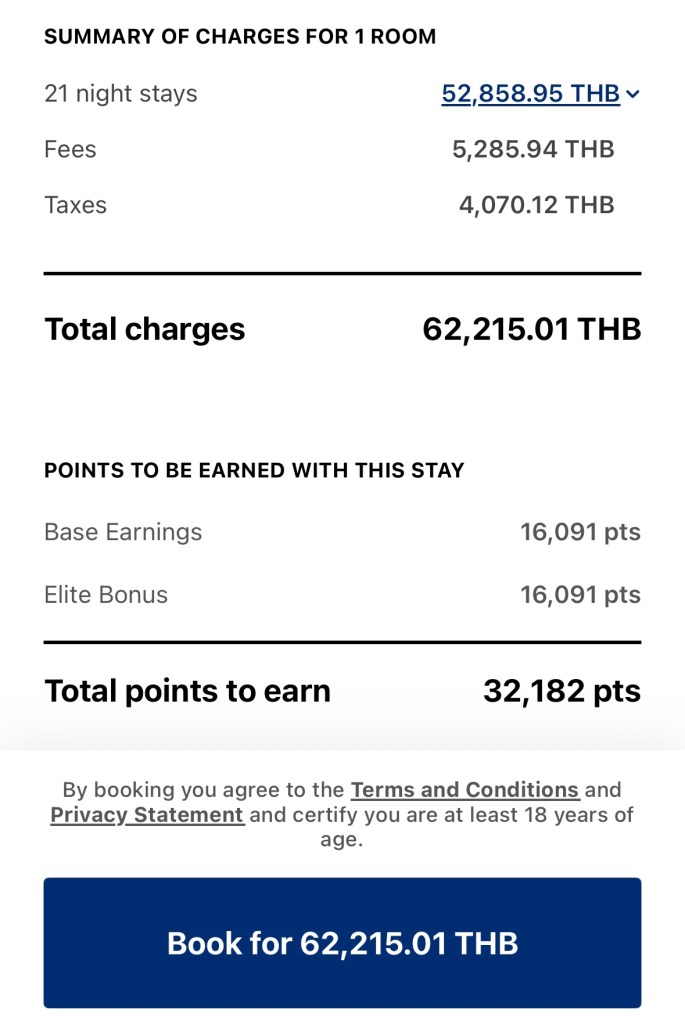Tap the 21 night stays label
Viewport: 685px width, 1024px height.
pos(121,94)
